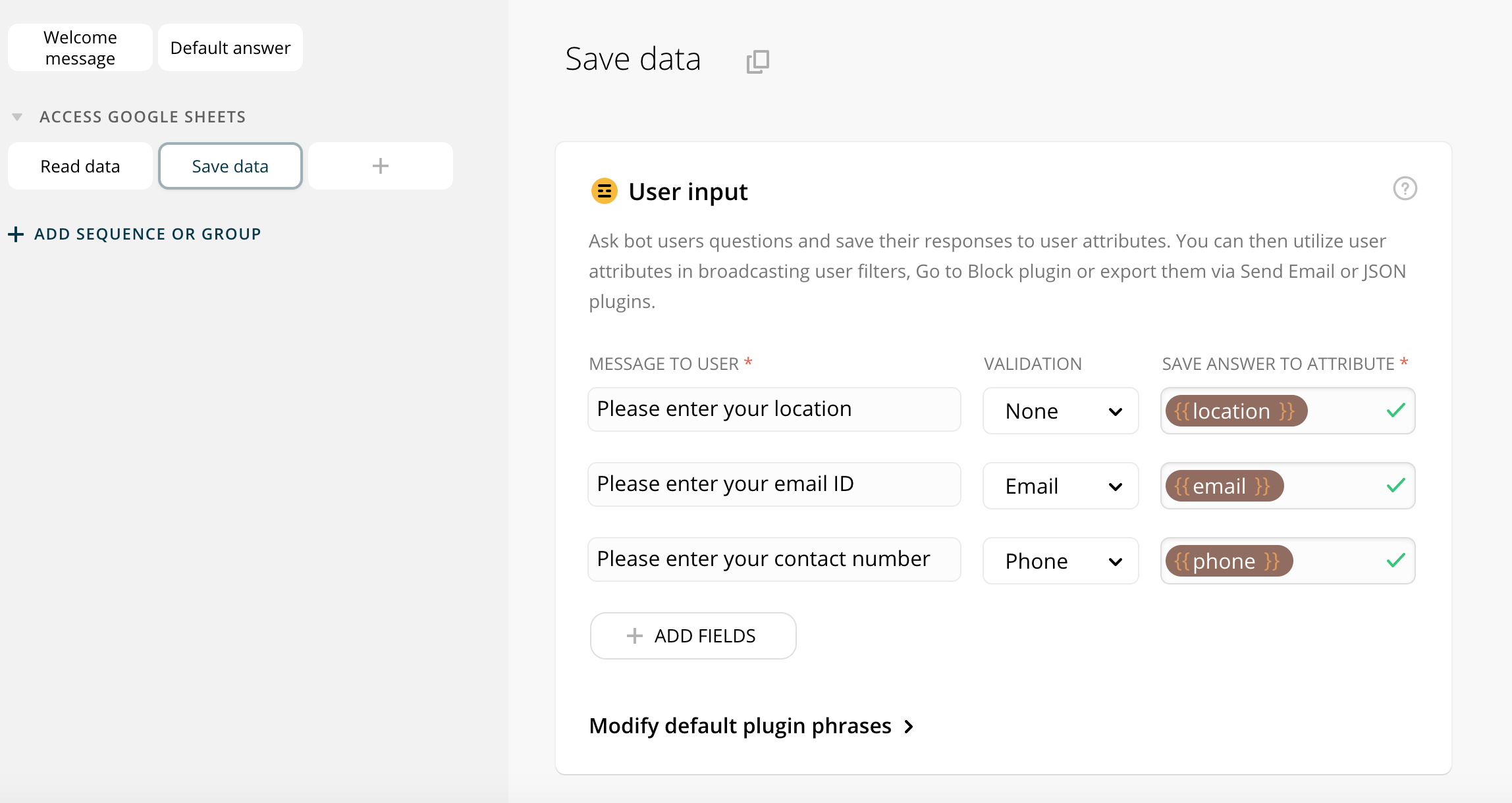Open the Phone validation dropdown
The image size is (1512, 803).
pos(1060,561)
